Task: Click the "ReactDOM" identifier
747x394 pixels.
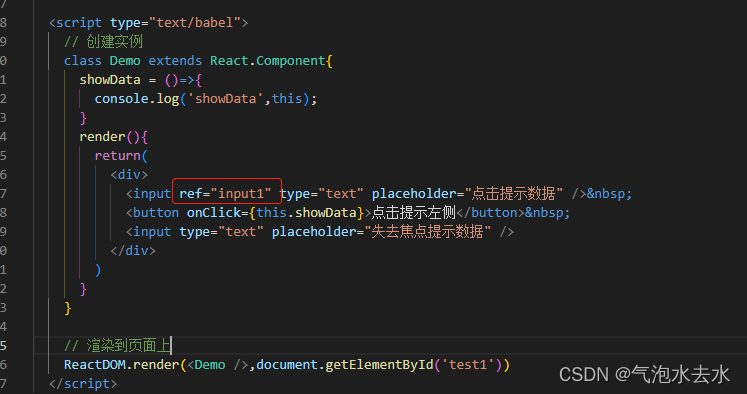Action: click(x=94, y=364)
